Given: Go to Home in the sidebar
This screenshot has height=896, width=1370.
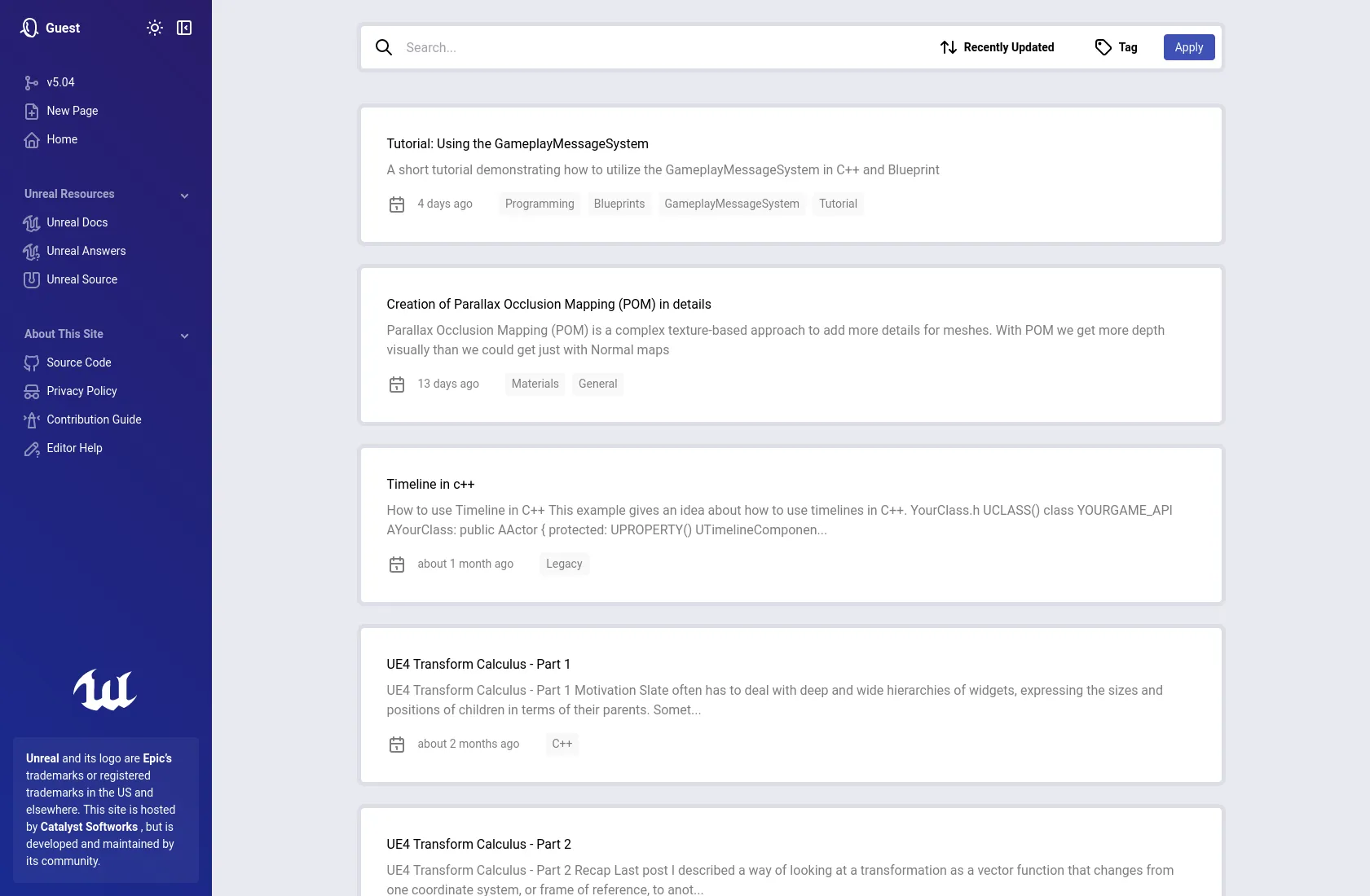Looking at the screenshot, I should pyautogui.click(x=62, y=139).
